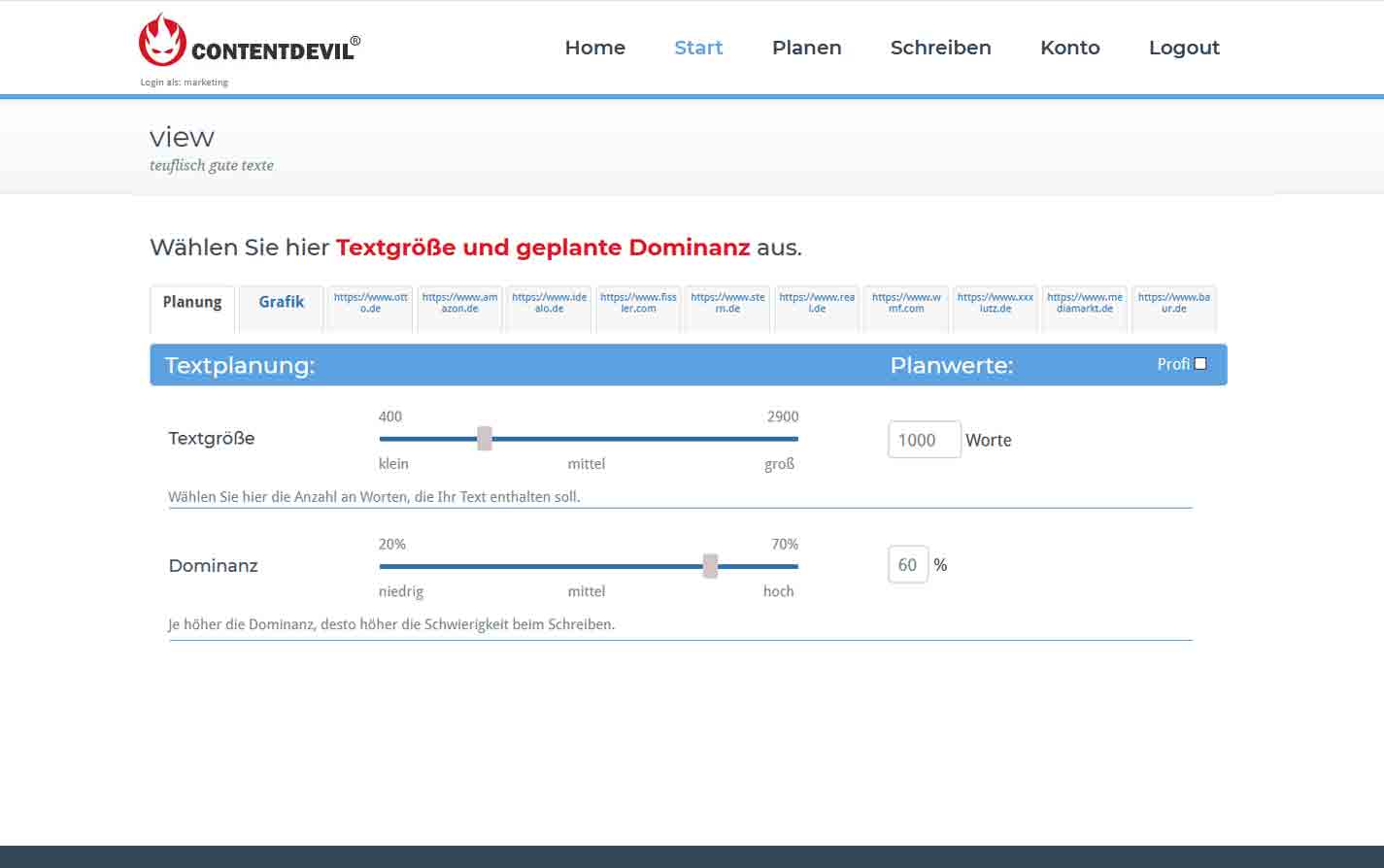Select the mediamarkt.de tab
This screenshot has height=868, width=1384.
pyautogui.click(x=1084, y=303)
